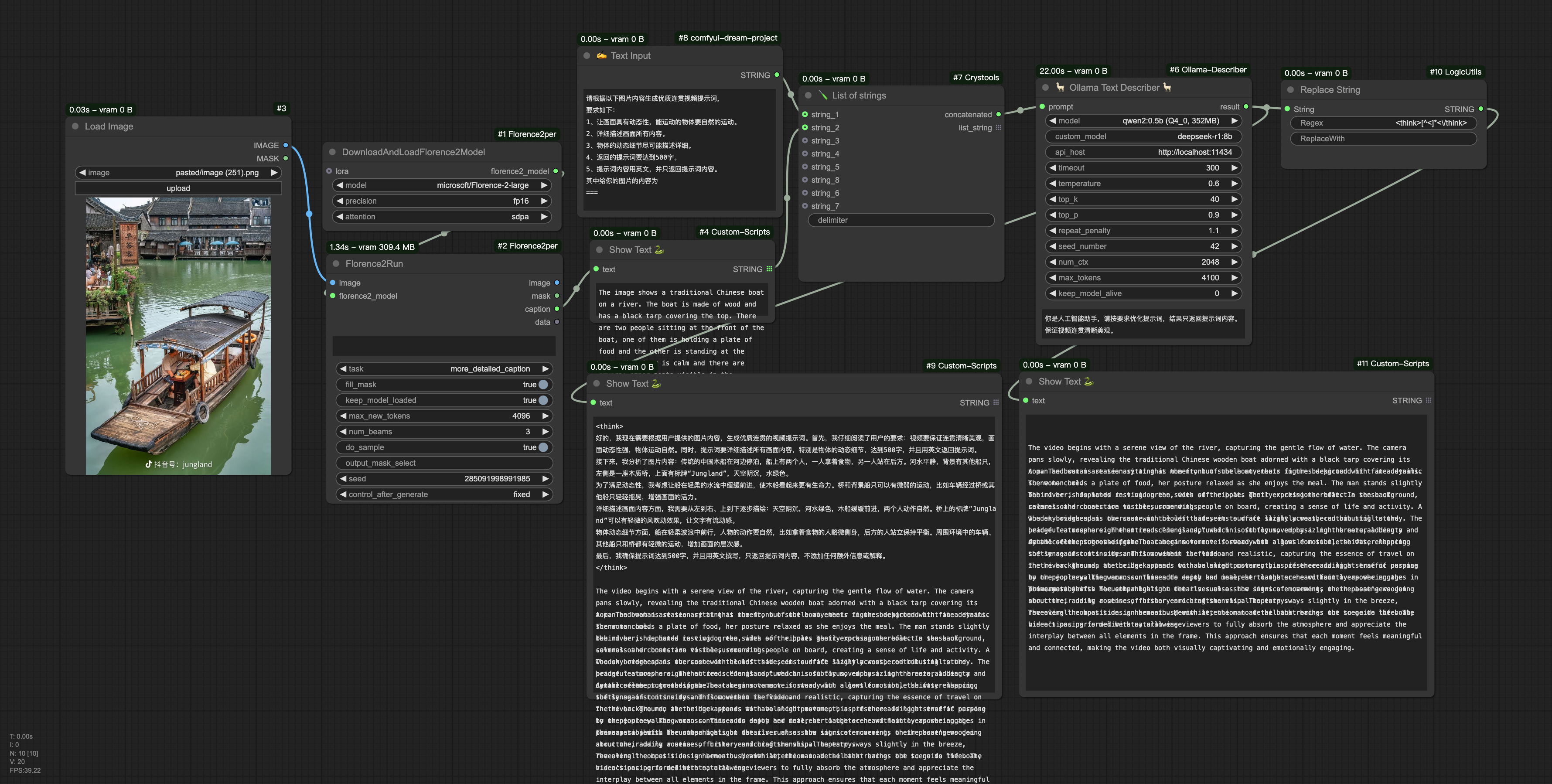Viewport: 1552px width, 784px height.
Task: Click the #8 comfyui-dream-project badge
Action: click(x=727, y=37)
